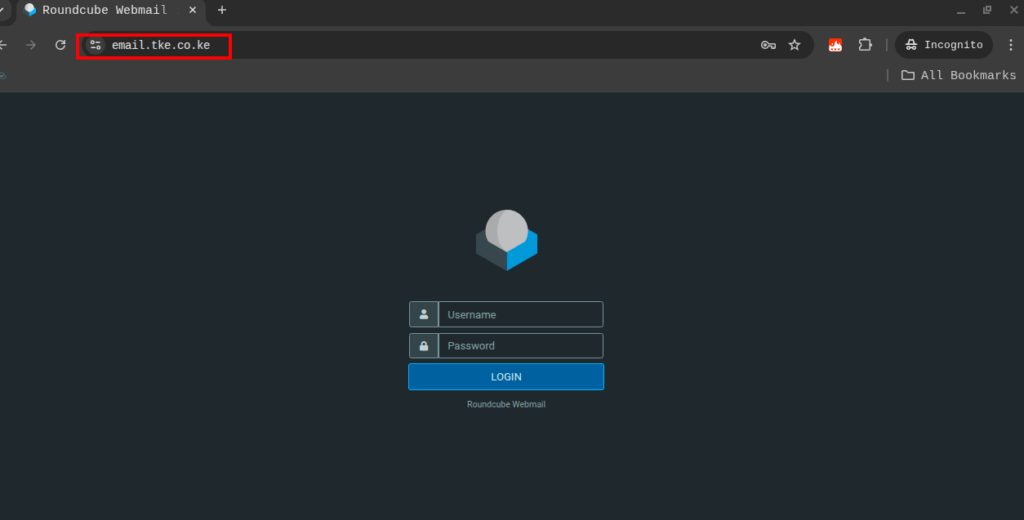
Task: Close the Roundcube Webmail tab
Action: [x=193, y=10]
